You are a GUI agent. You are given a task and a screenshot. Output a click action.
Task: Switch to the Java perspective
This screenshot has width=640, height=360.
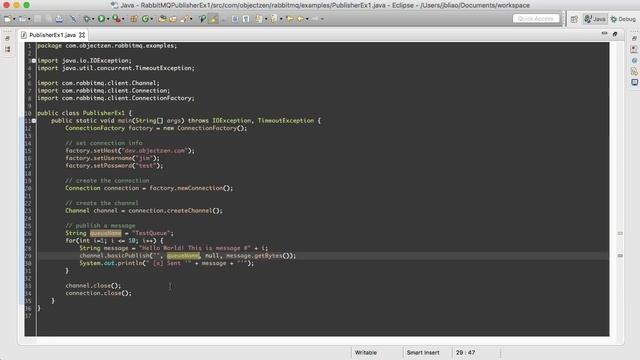595,19
